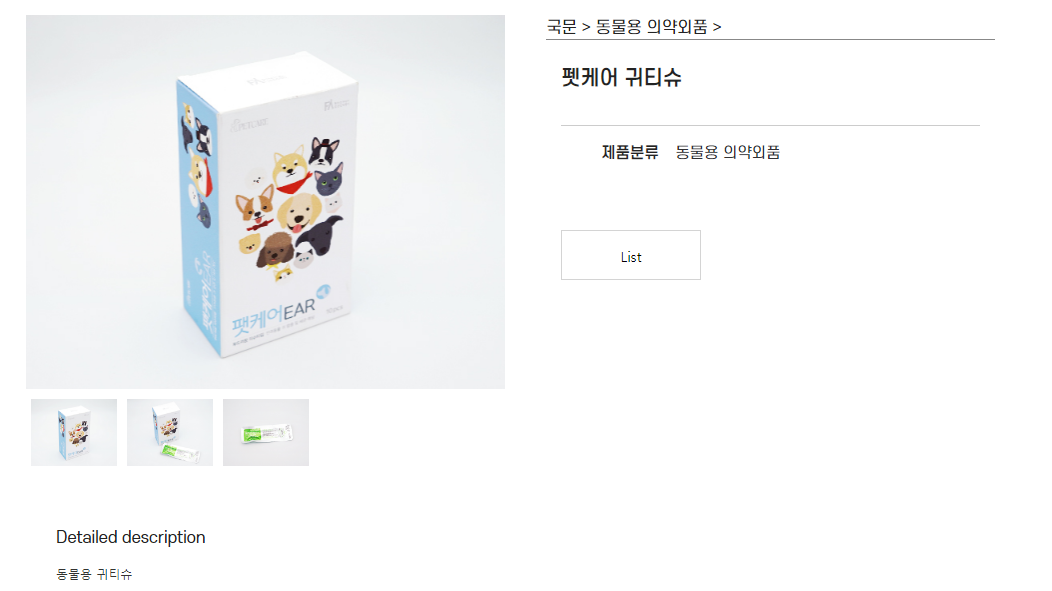Image resolution: width=1052 pixels, height=591 pixels.
Task: Click the PETCARE logo on the box top
Action: click(x=249, y=124)
